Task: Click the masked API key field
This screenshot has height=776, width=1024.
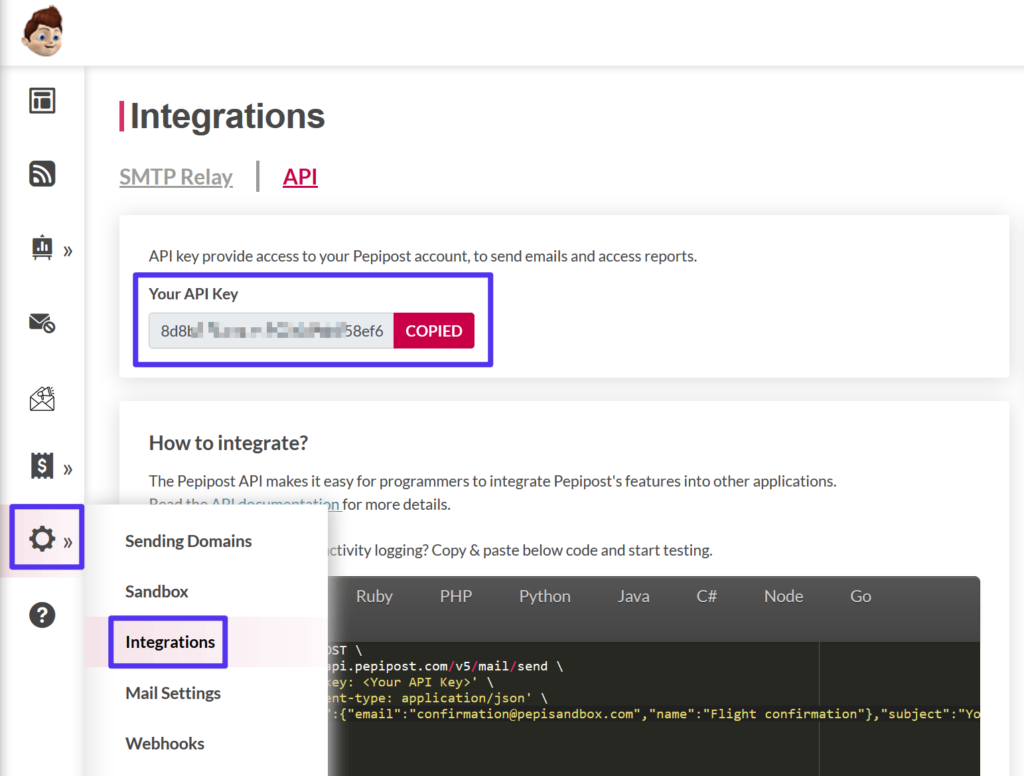Action: tap(270, 330)
